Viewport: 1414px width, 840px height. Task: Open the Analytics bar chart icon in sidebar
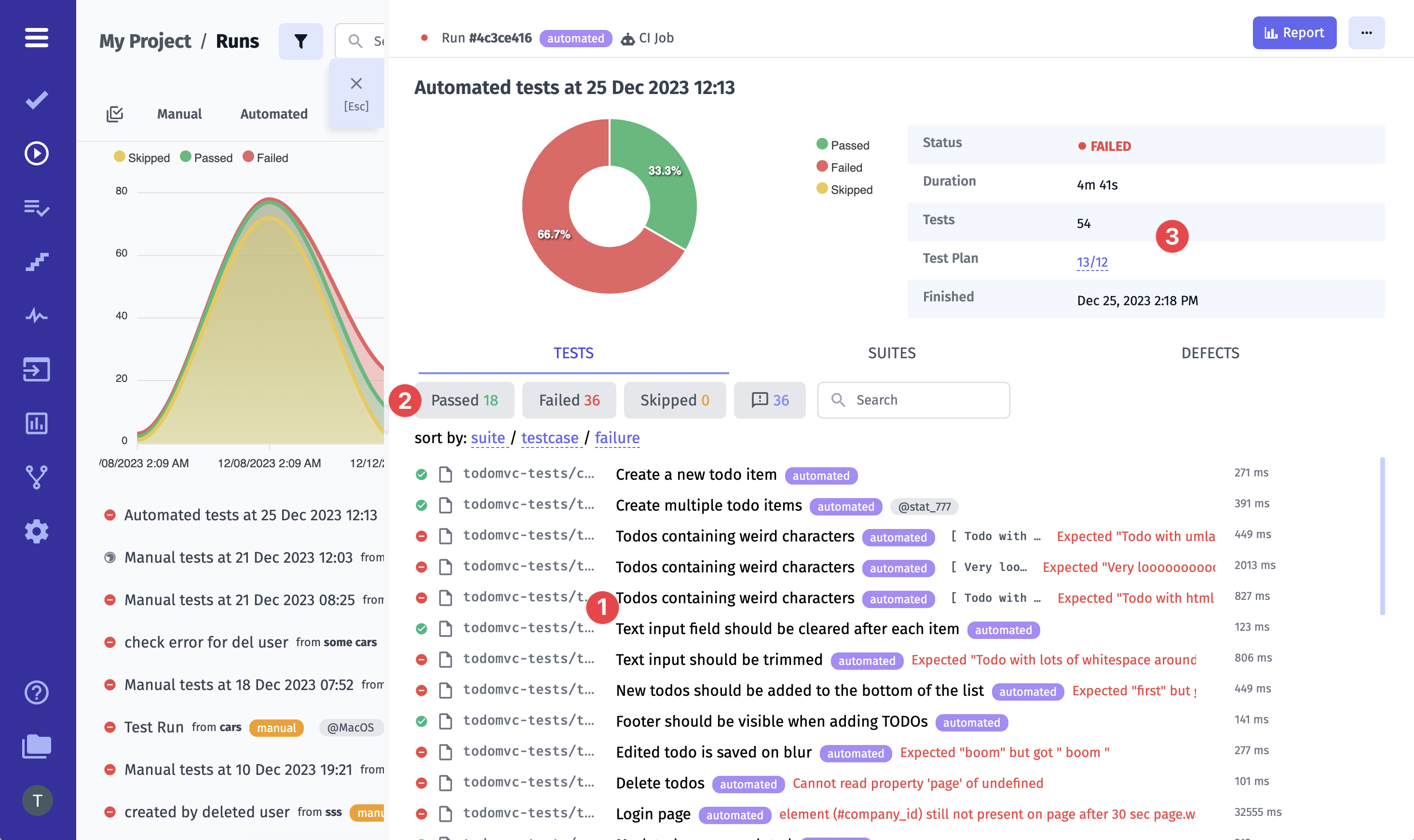pyautogui.click(x=37, y=423)
